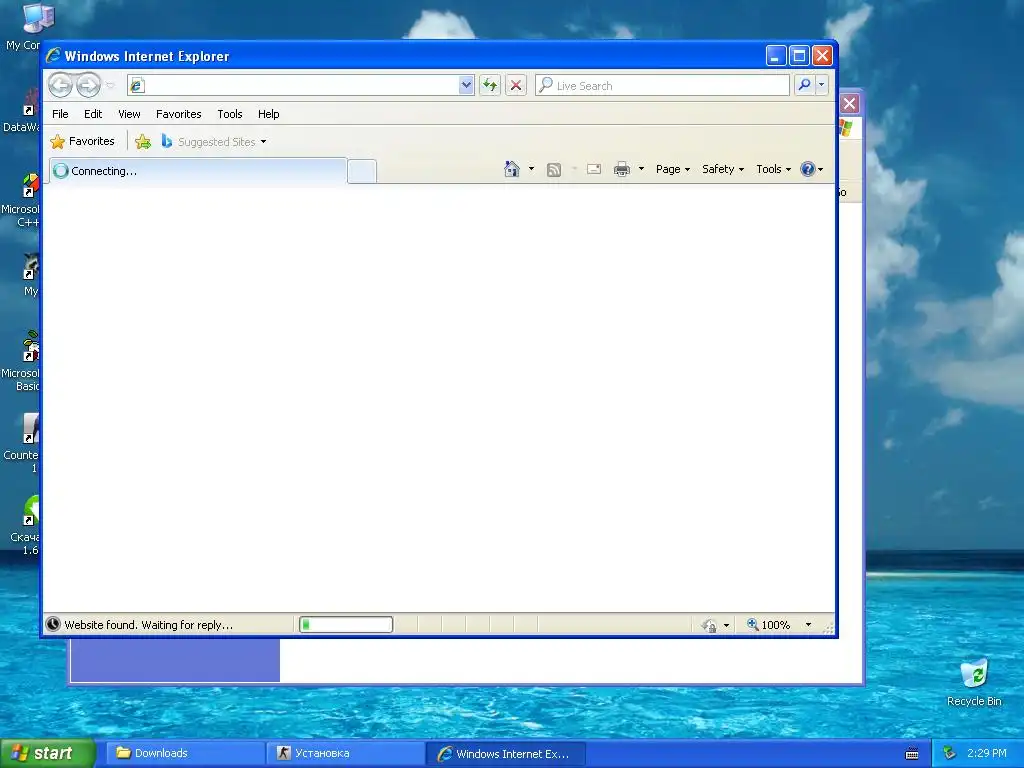The image size is (1024, 768).
Task: Click the Read Mail envelope icon
Action: pos(594,169)
